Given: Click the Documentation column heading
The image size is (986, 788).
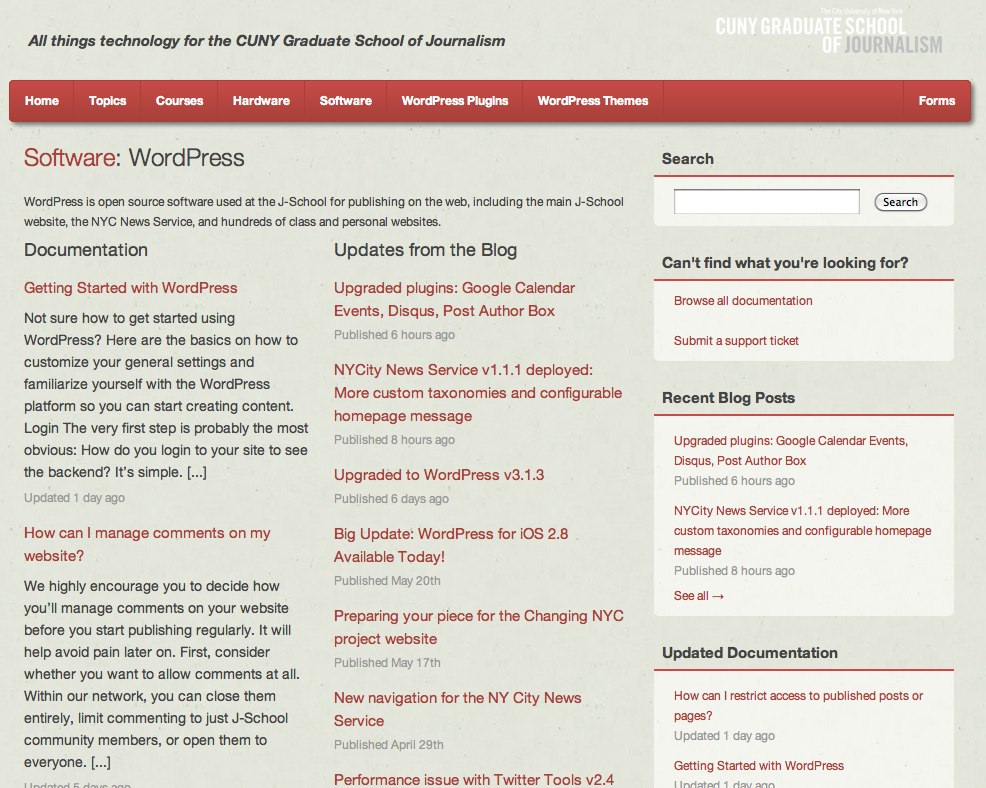Looking at the screenshot, I should (x=86, y=250).
